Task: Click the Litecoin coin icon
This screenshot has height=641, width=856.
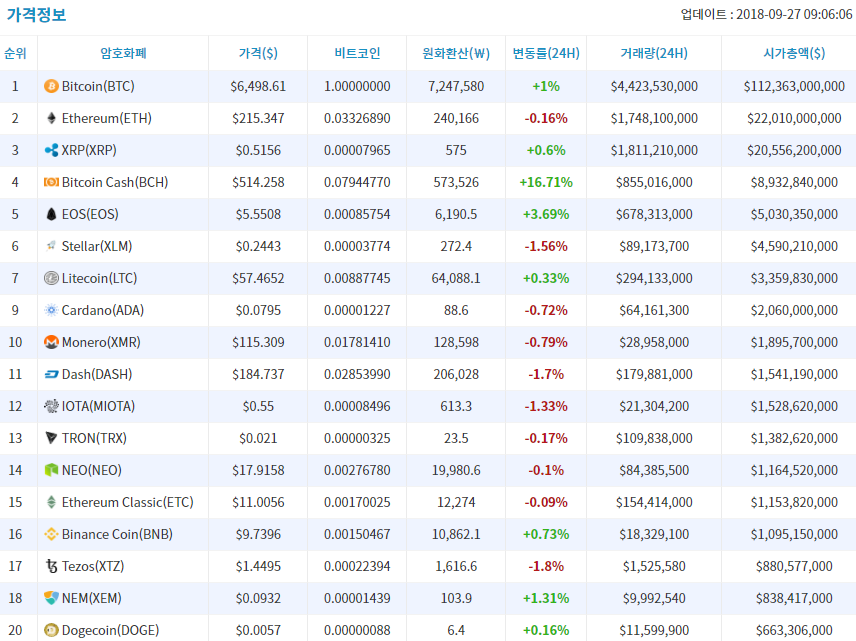Action: pos(51,278)
